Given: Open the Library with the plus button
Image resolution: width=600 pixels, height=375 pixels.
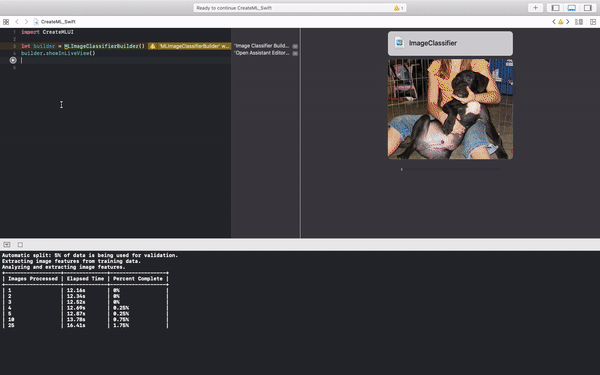Looking at the screenshot, I should [x=535, y=8].
